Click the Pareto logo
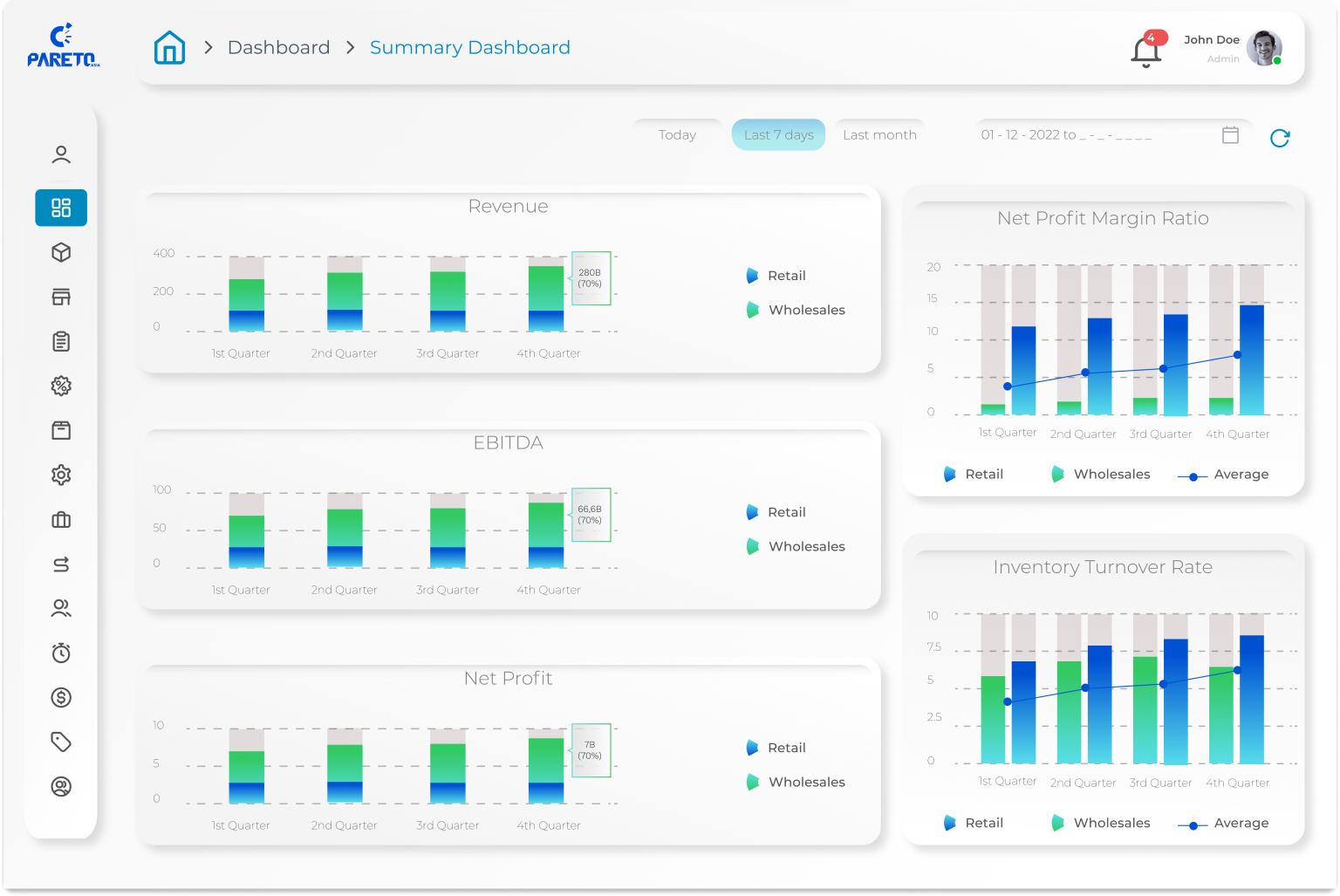The height and width of the screenshot is (896, 1340). [x=63, y=45]
